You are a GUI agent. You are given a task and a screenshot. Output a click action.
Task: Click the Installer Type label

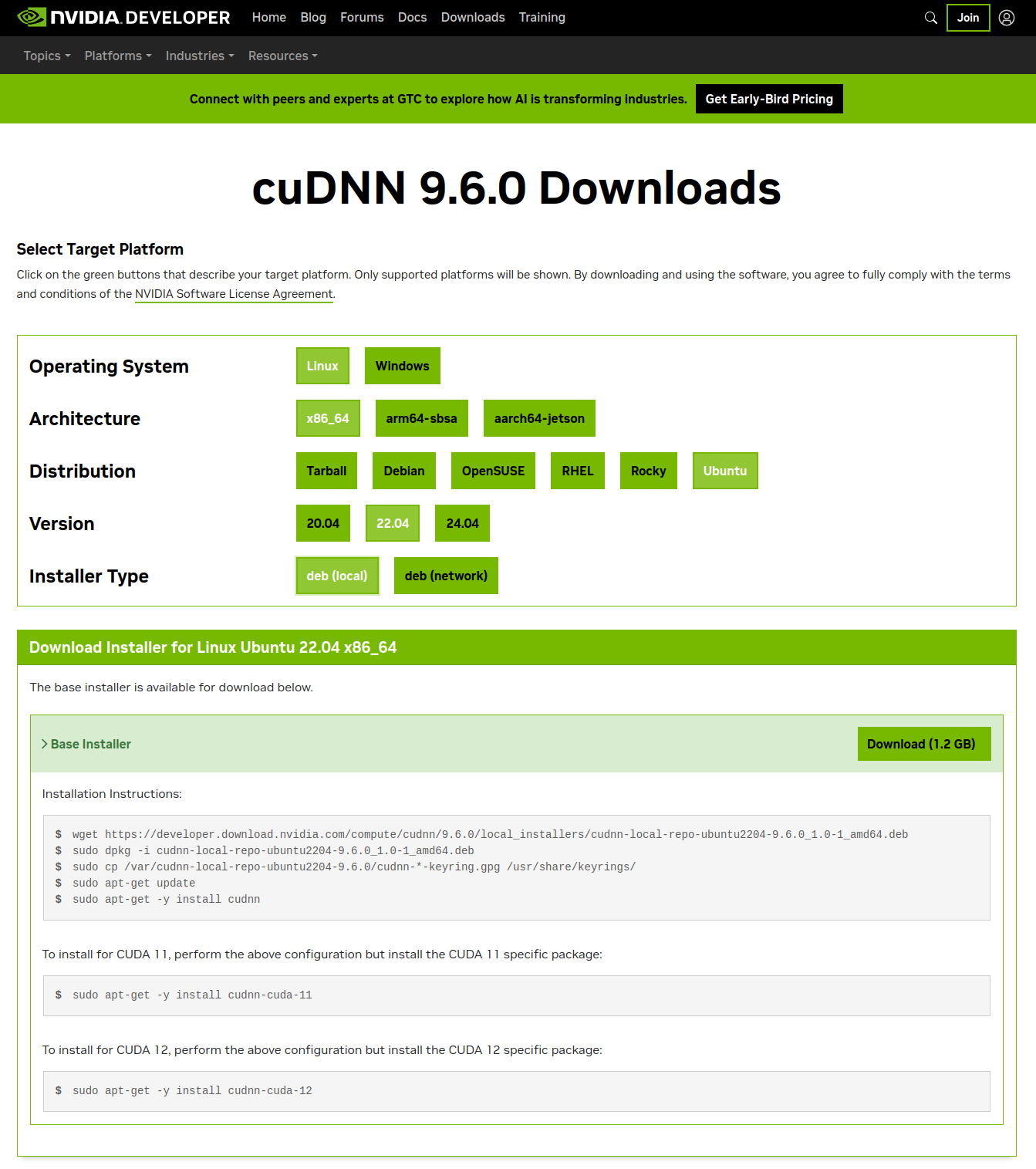click(89, 576)
